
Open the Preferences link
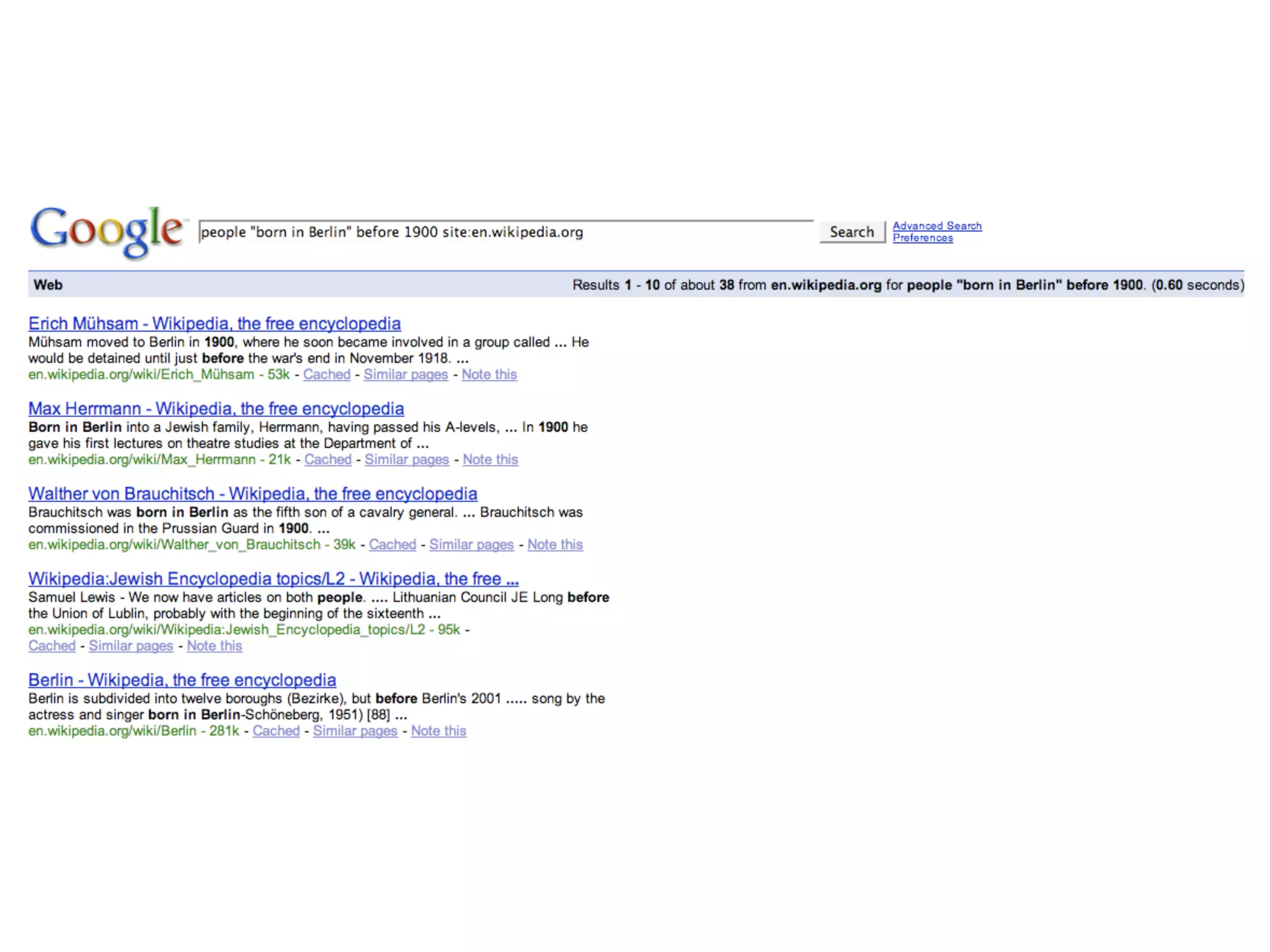923,238
